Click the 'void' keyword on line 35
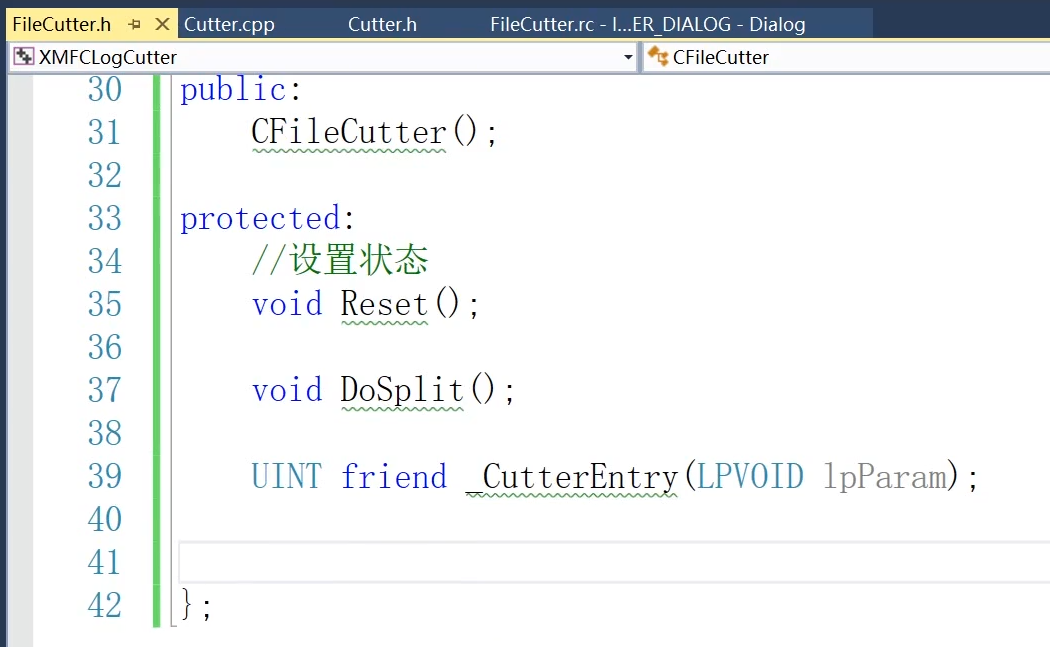This screenshot has height=647, width=1050. click(x=287, y=304)
